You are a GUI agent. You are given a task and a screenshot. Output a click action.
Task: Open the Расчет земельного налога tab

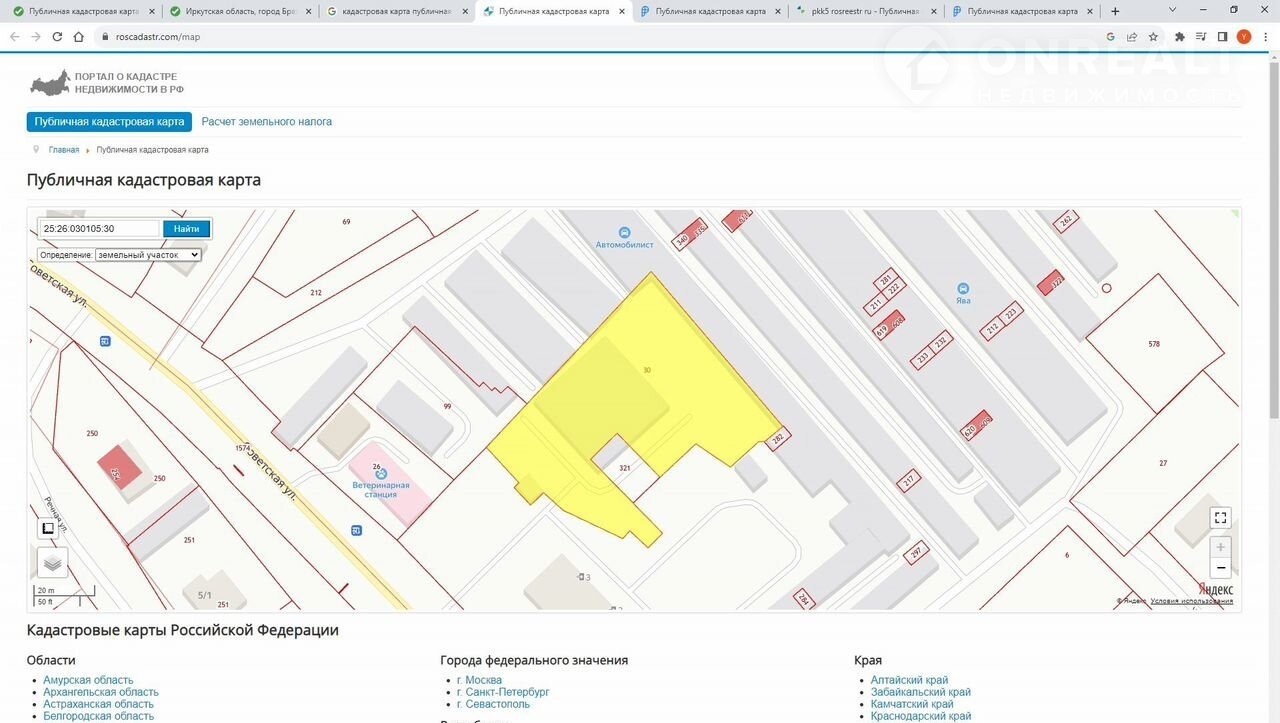266,122
